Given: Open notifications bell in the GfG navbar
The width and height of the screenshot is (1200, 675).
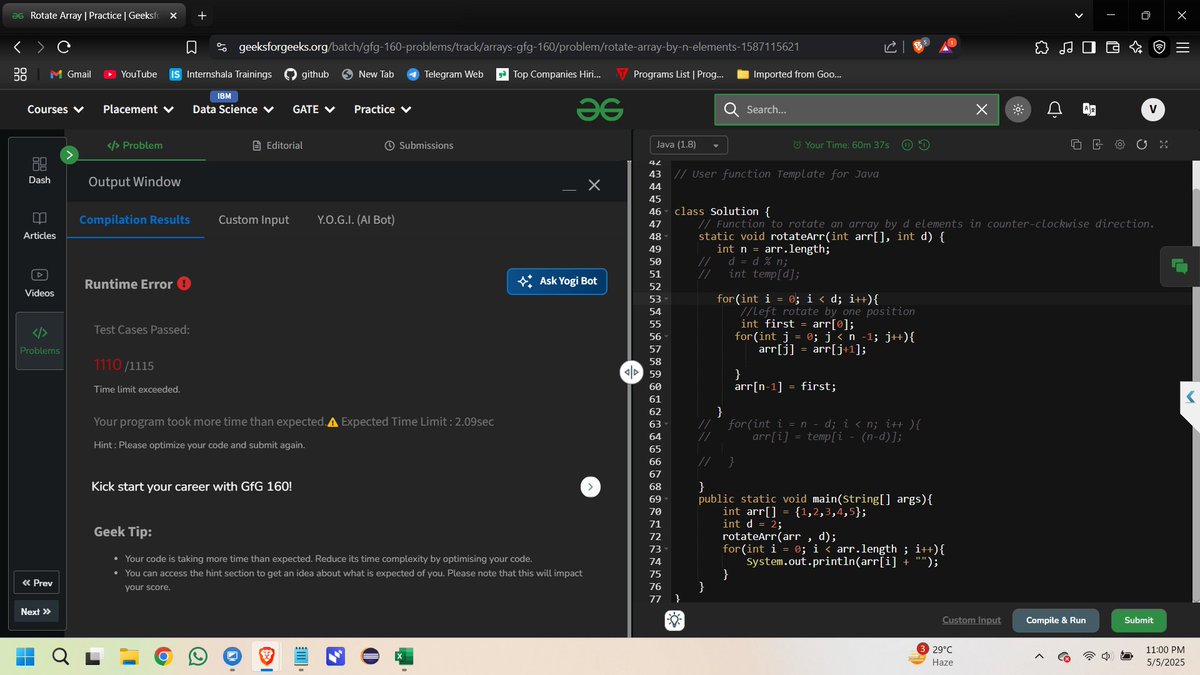Looking at the screenshot, I should tap(1053, 109).
